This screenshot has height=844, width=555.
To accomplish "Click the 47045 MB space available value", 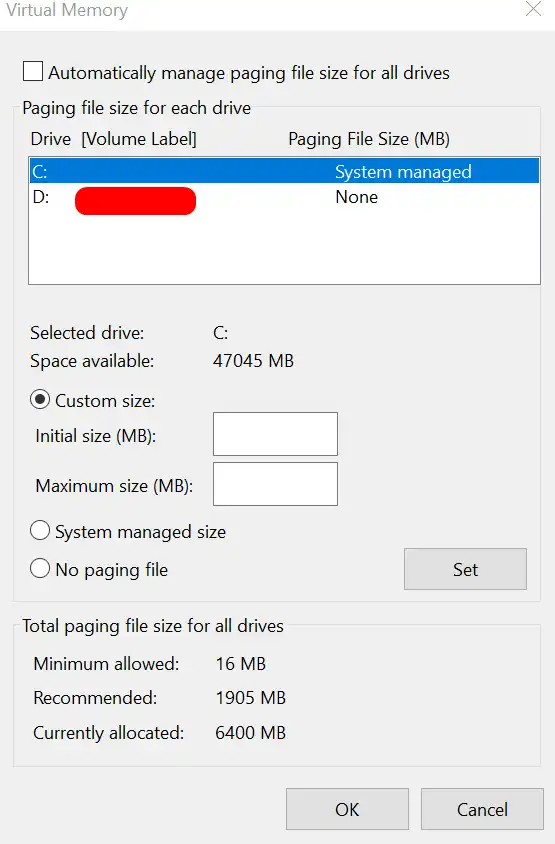I will point(253,360).
